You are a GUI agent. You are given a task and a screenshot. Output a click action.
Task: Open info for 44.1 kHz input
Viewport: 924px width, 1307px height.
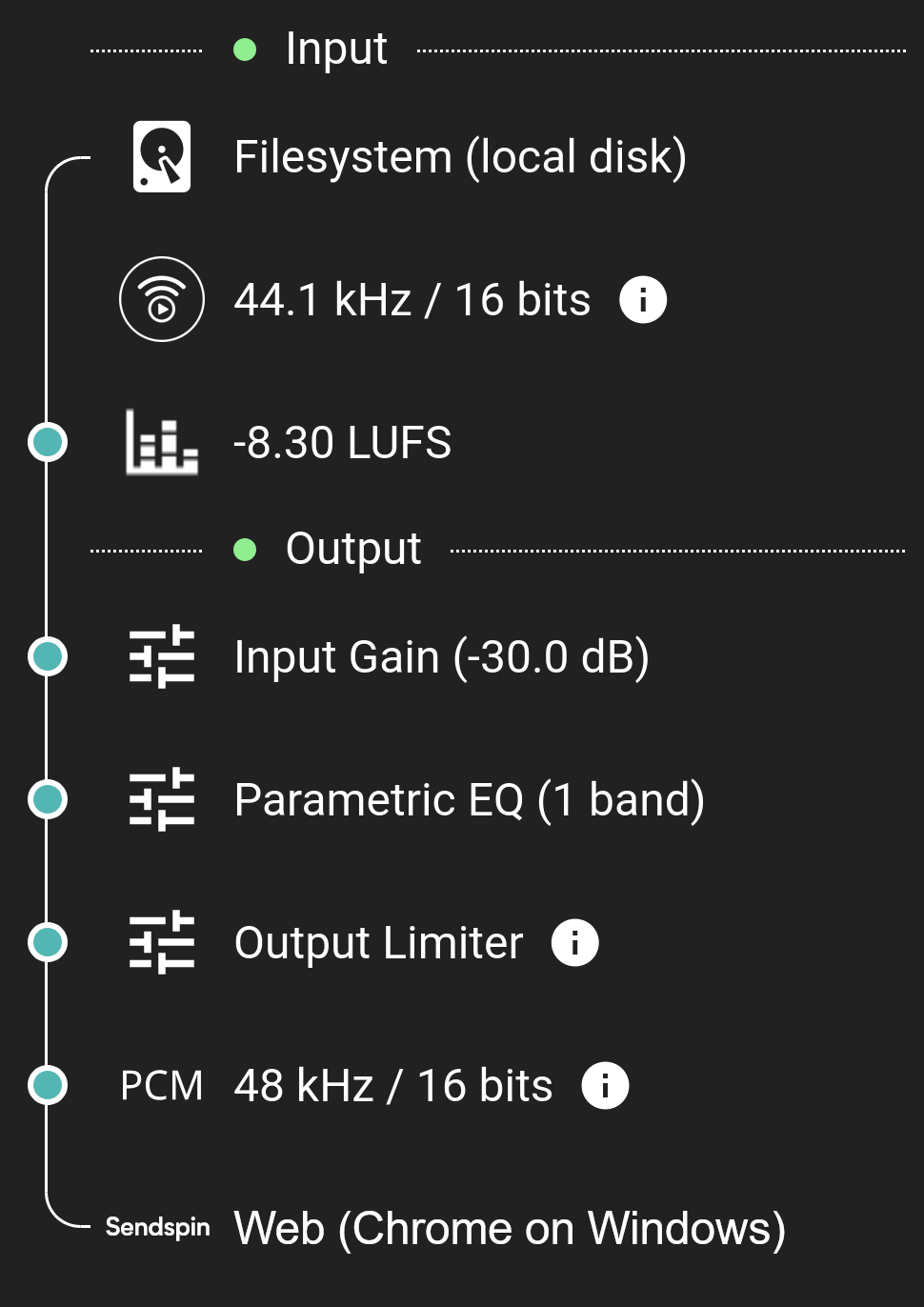pyautogui.click(x=643, y=300)
